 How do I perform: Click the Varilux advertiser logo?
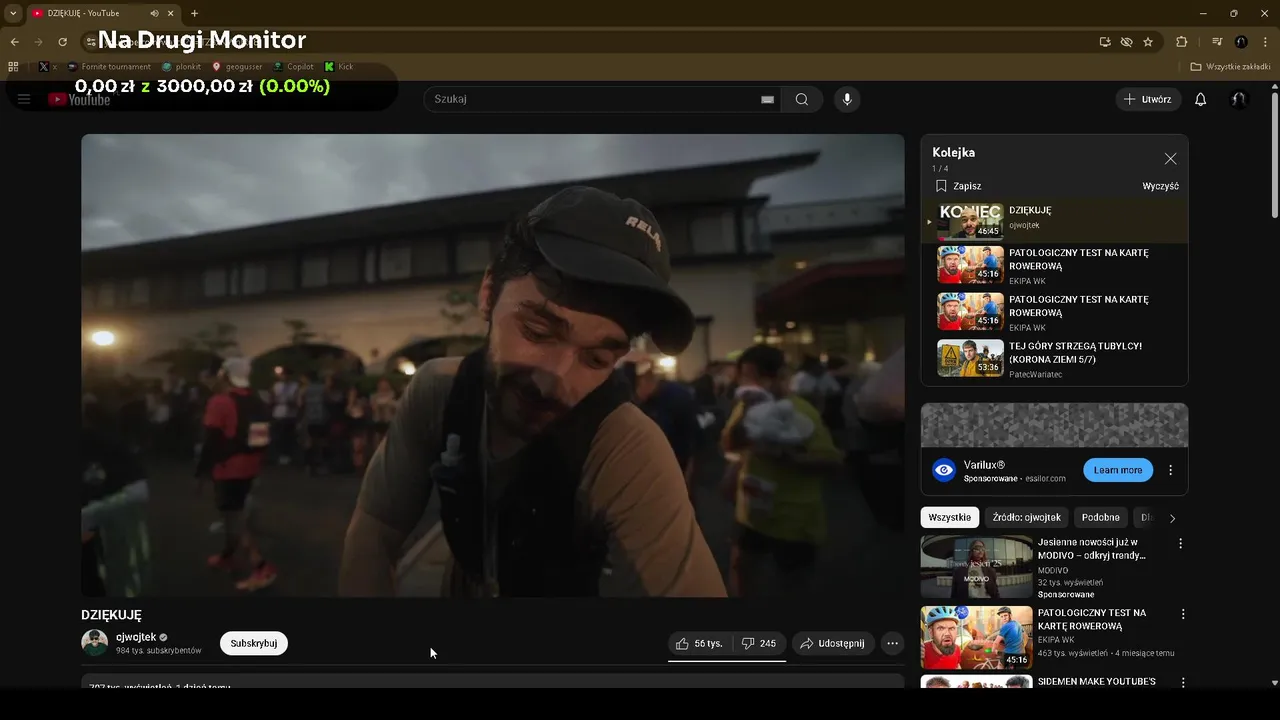coord(944,470)
